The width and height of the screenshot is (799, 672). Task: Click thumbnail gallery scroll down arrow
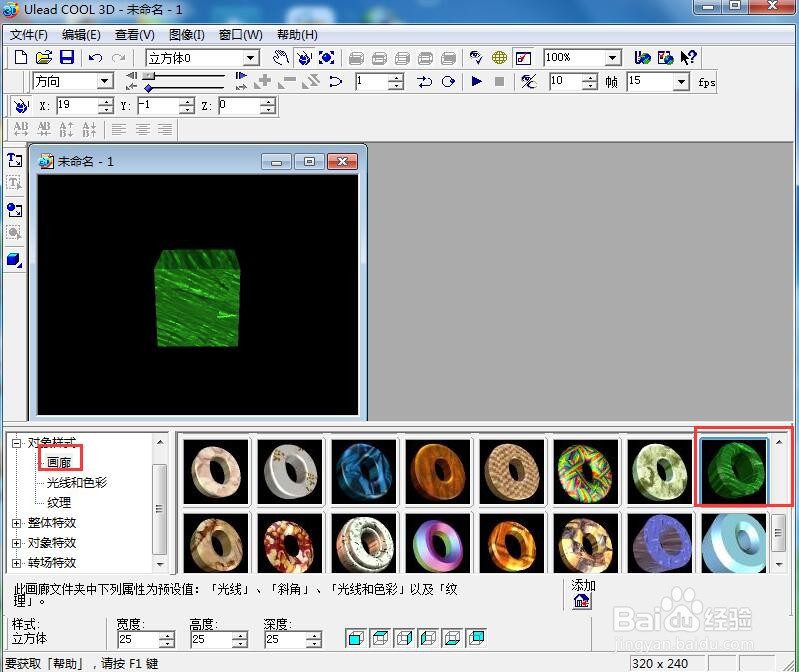click(779, 564)
